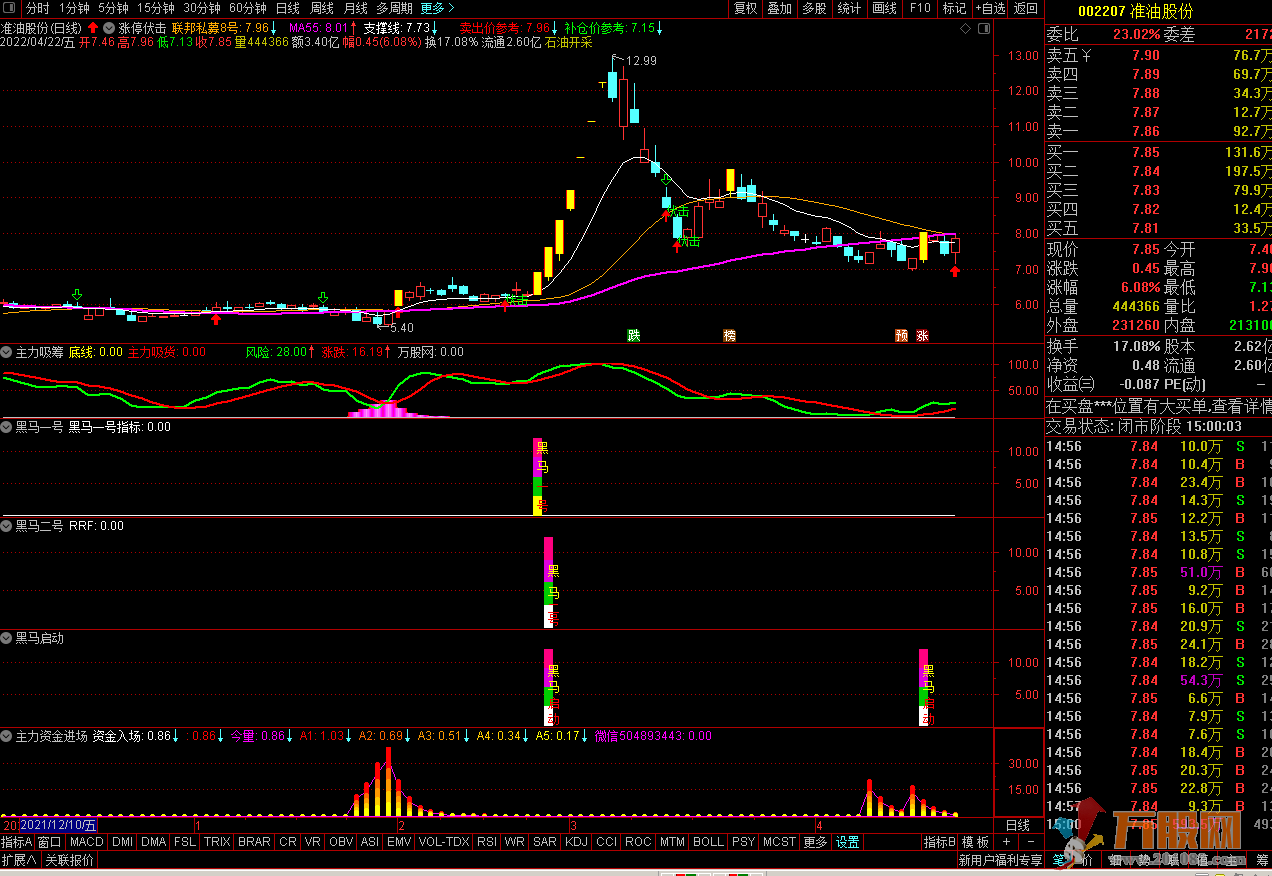Switch to the 60分钟 period

point(247,8)
